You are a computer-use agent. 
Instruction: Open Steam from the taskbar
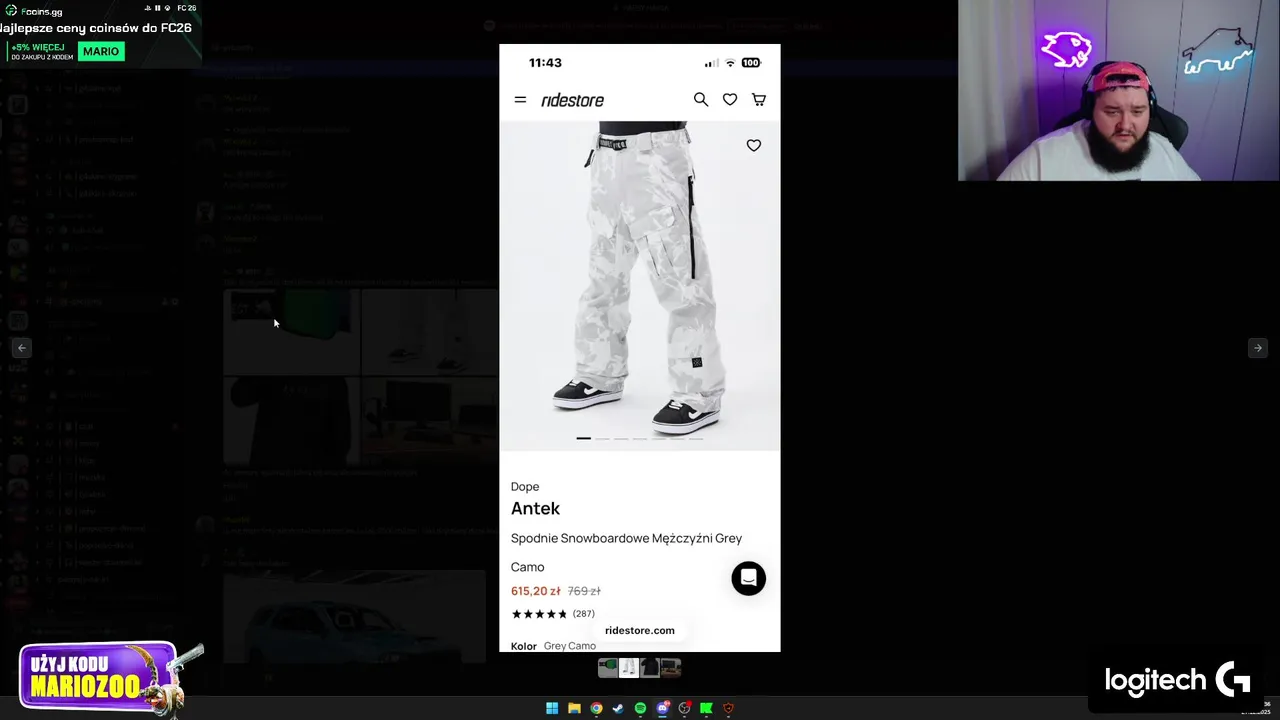coord(618,708)
